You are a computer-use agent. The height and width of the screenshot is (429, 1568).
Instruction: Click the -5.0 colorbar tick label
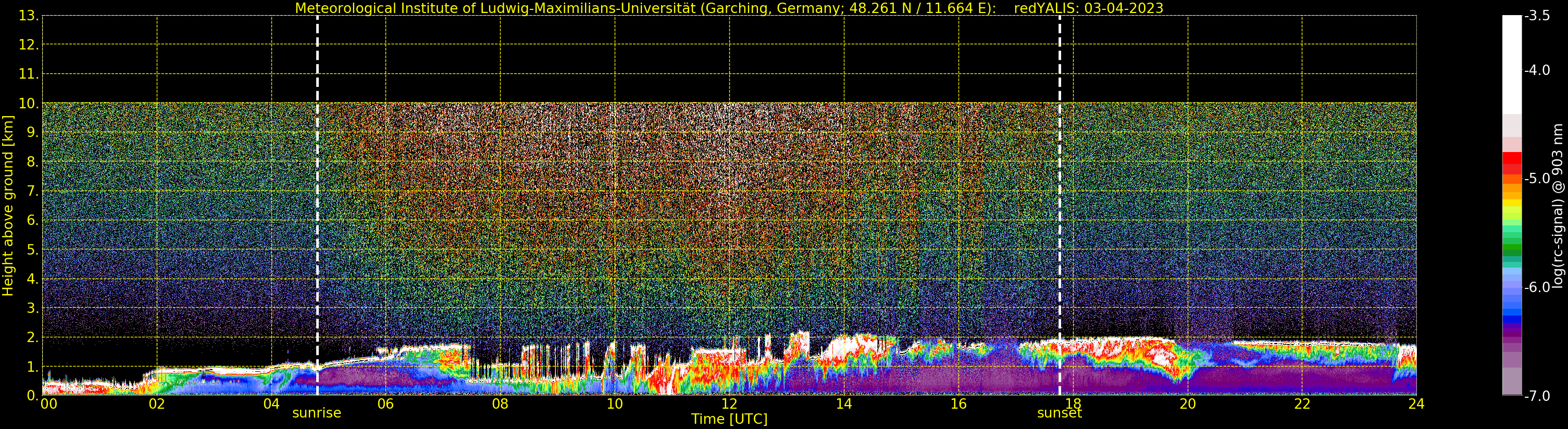pos(1537,178)
